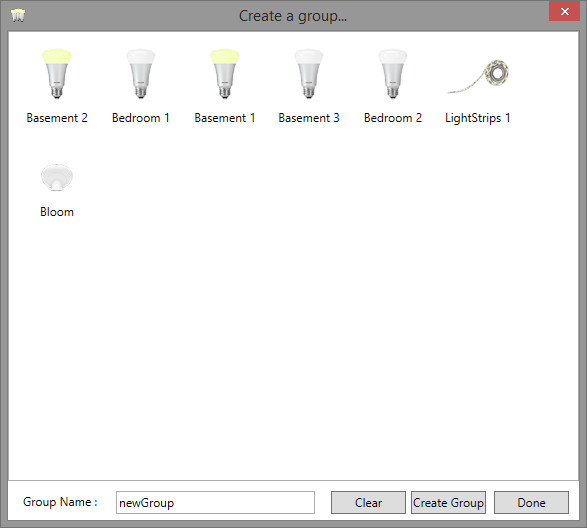The height and width of the screenshot is (528, 587).
Task: Click the app icon in title bar
Action: tap(18, 15)
